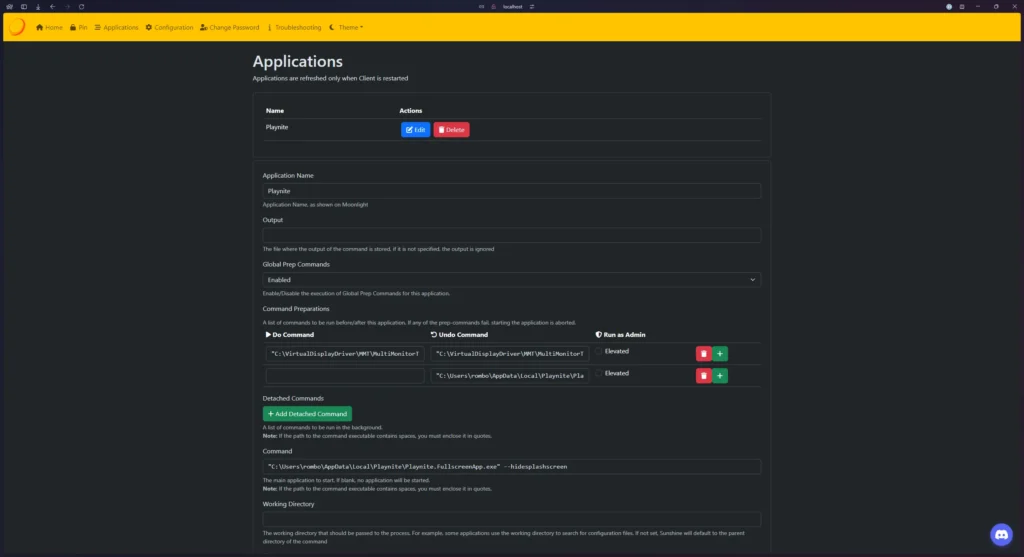The width and height of the screenshot is (1024, 557).
Task: Toggle Elevated checkbox for the VirtualDisplayDriver row
Action: pos(598,351)
